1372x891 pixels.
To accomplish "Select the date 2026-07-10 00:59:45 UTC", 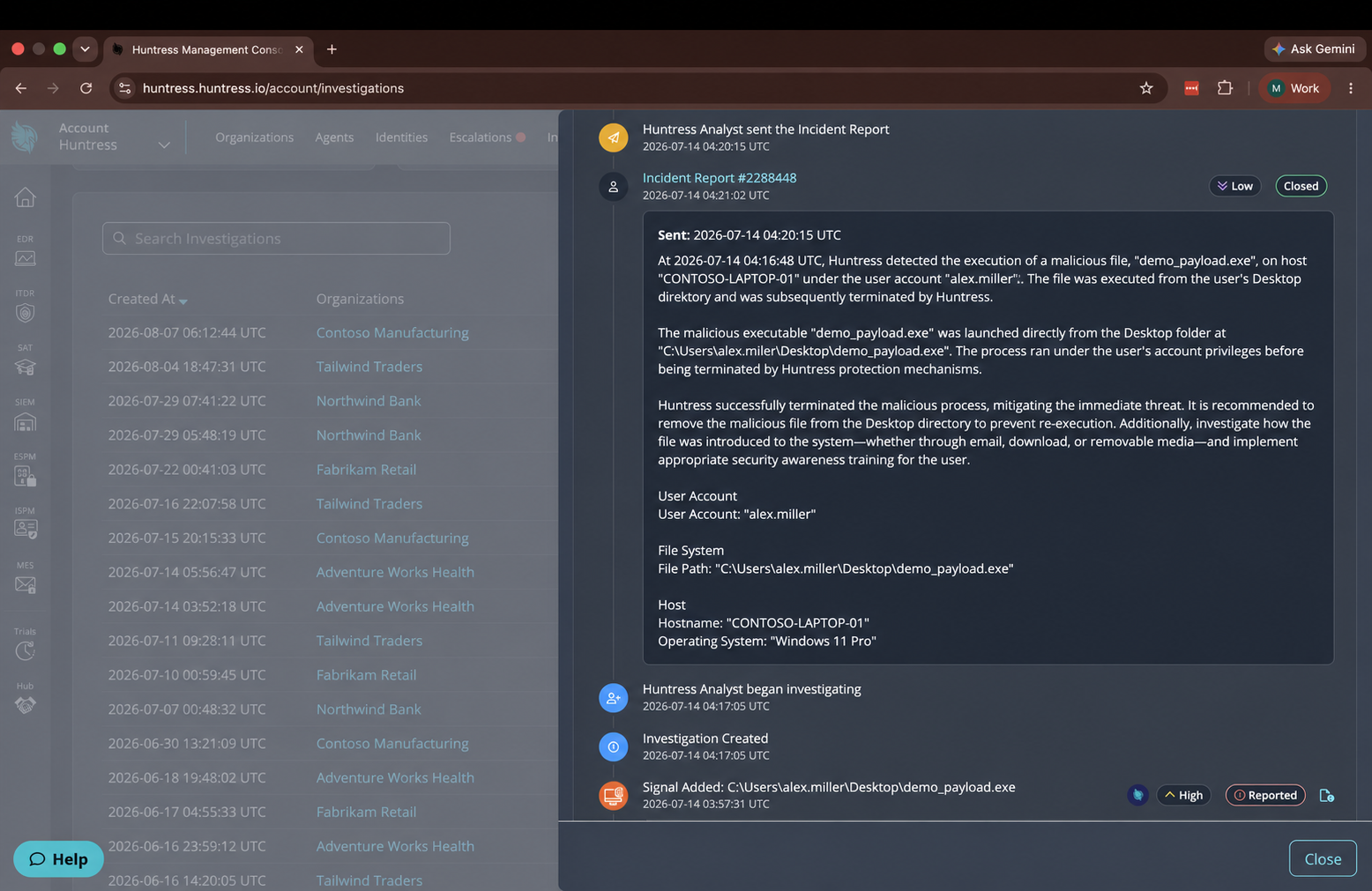I will 187,675.
